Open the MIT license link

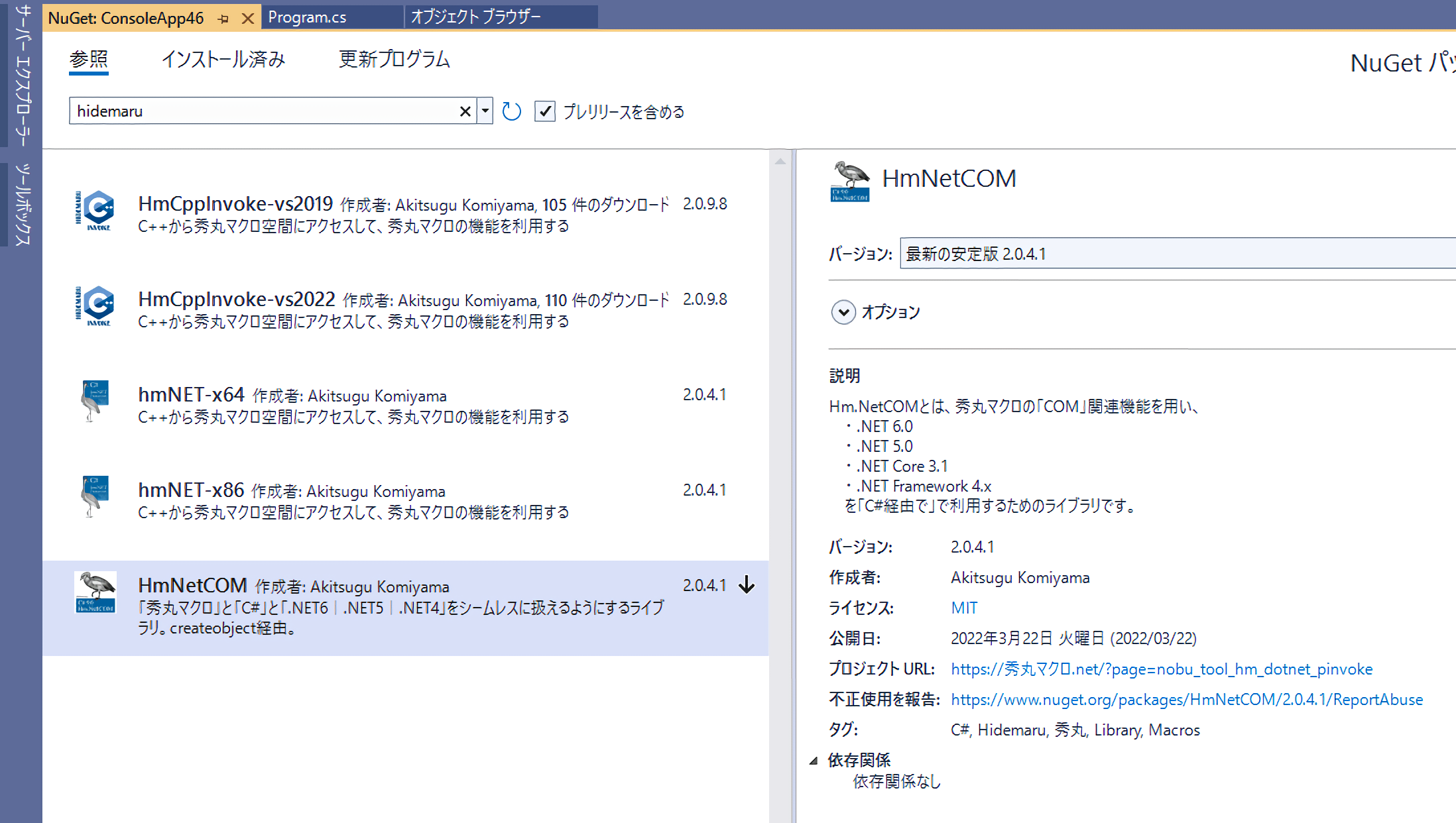pos(964,608)
